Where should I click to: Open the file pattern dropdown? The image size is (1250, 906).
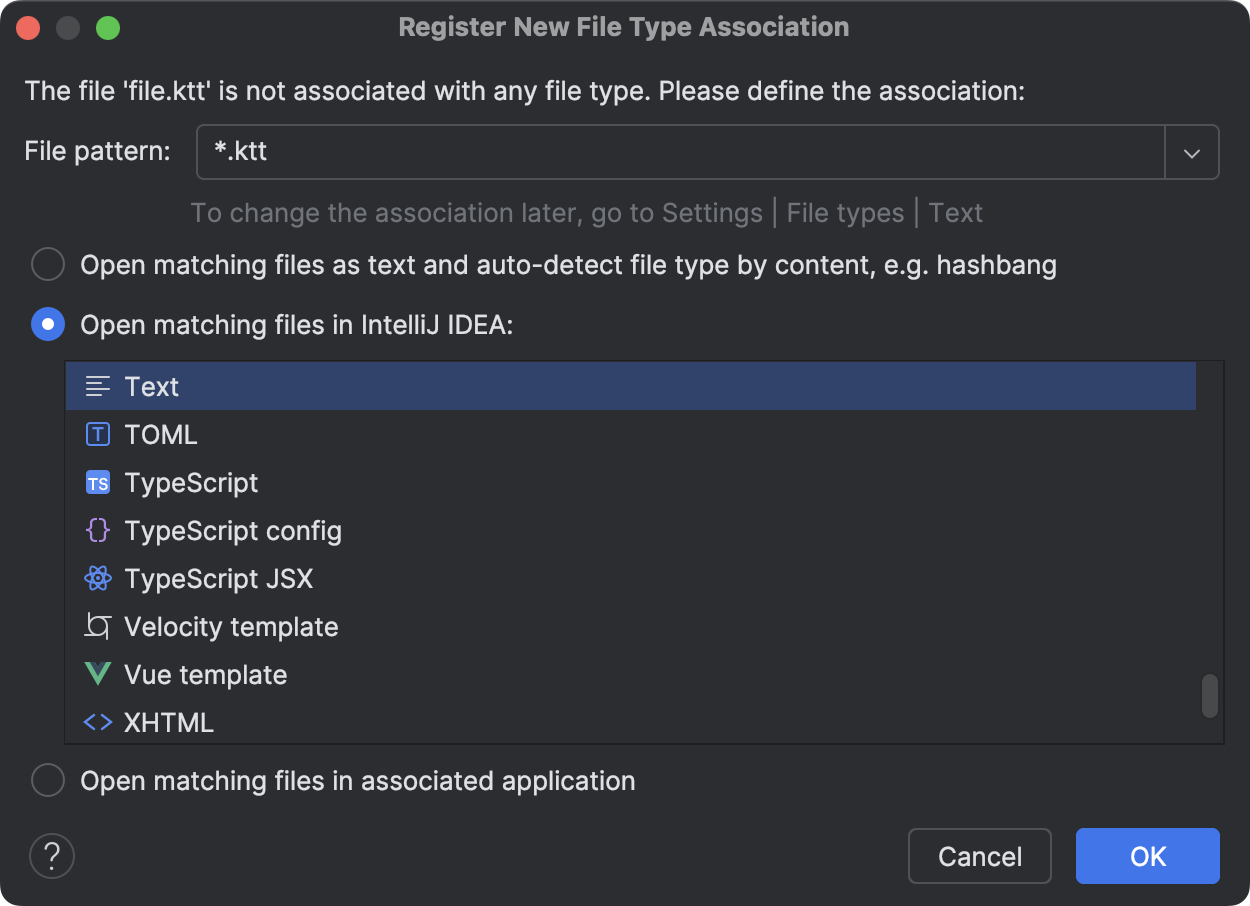tap(1191, 151)
